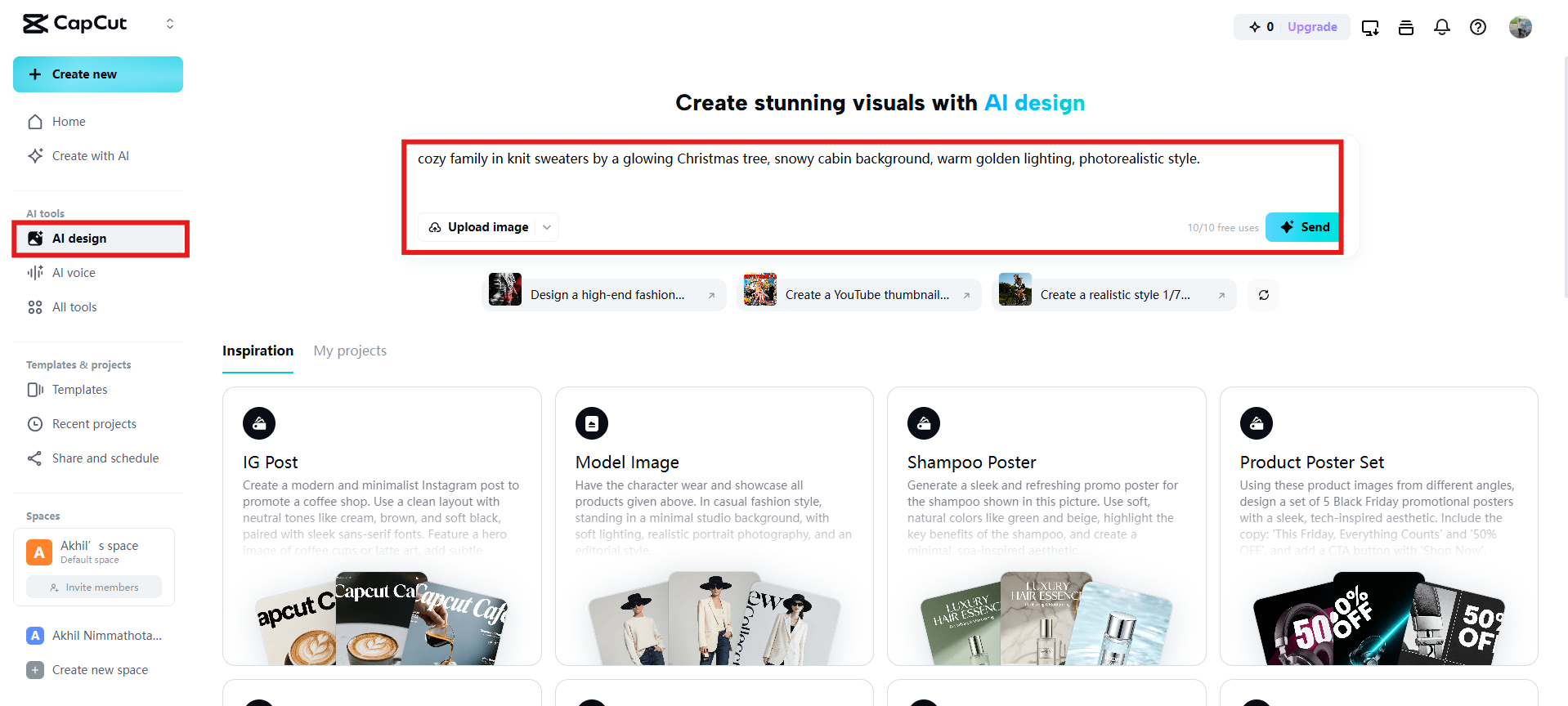The width and height of the screenshot is (1568, 706).
Task: Open All tools grid
Action: point(74,307)
